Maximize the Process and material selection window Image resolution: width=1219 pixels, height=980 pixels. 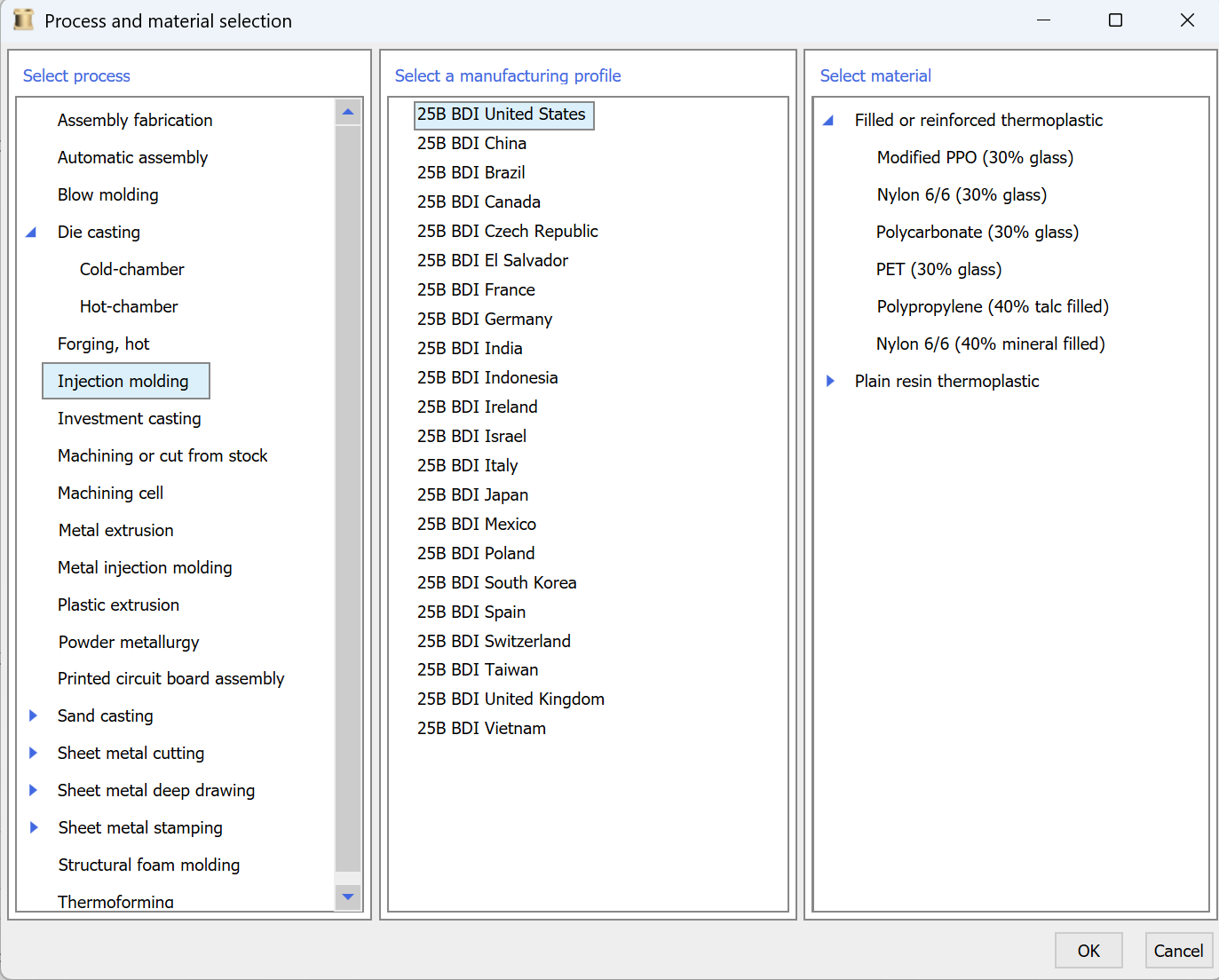pos(1115,20)
